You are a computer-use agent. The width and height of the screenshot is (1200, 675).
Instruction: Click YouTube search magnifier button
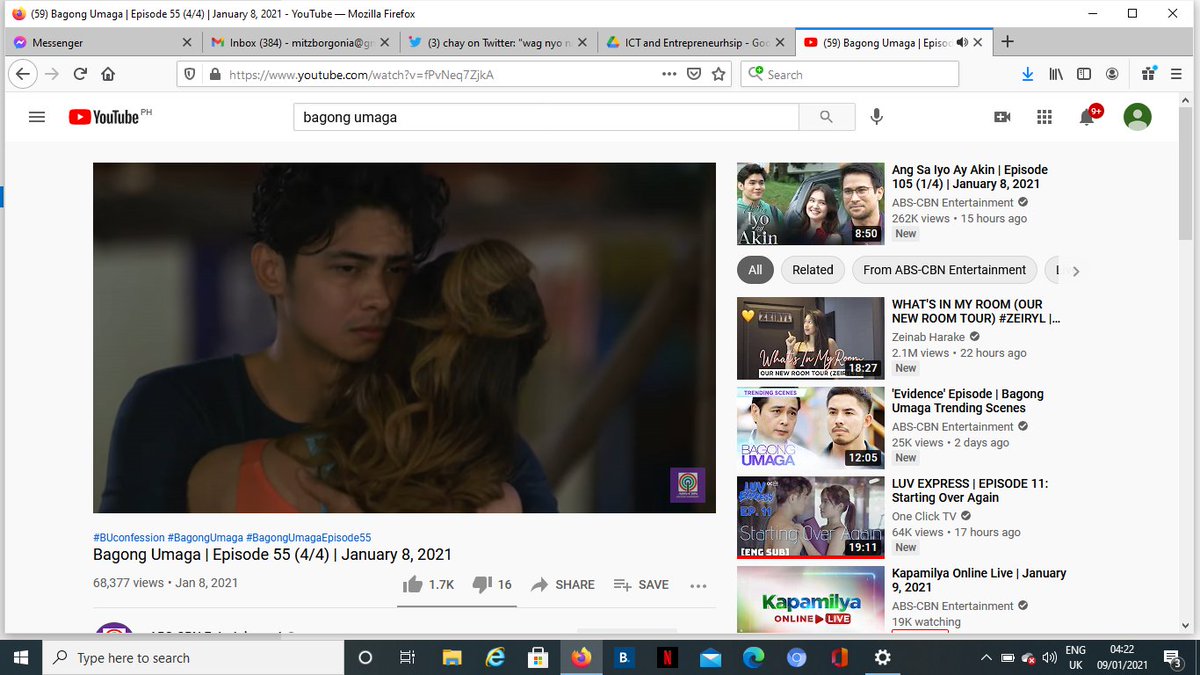tap(826, 117)
